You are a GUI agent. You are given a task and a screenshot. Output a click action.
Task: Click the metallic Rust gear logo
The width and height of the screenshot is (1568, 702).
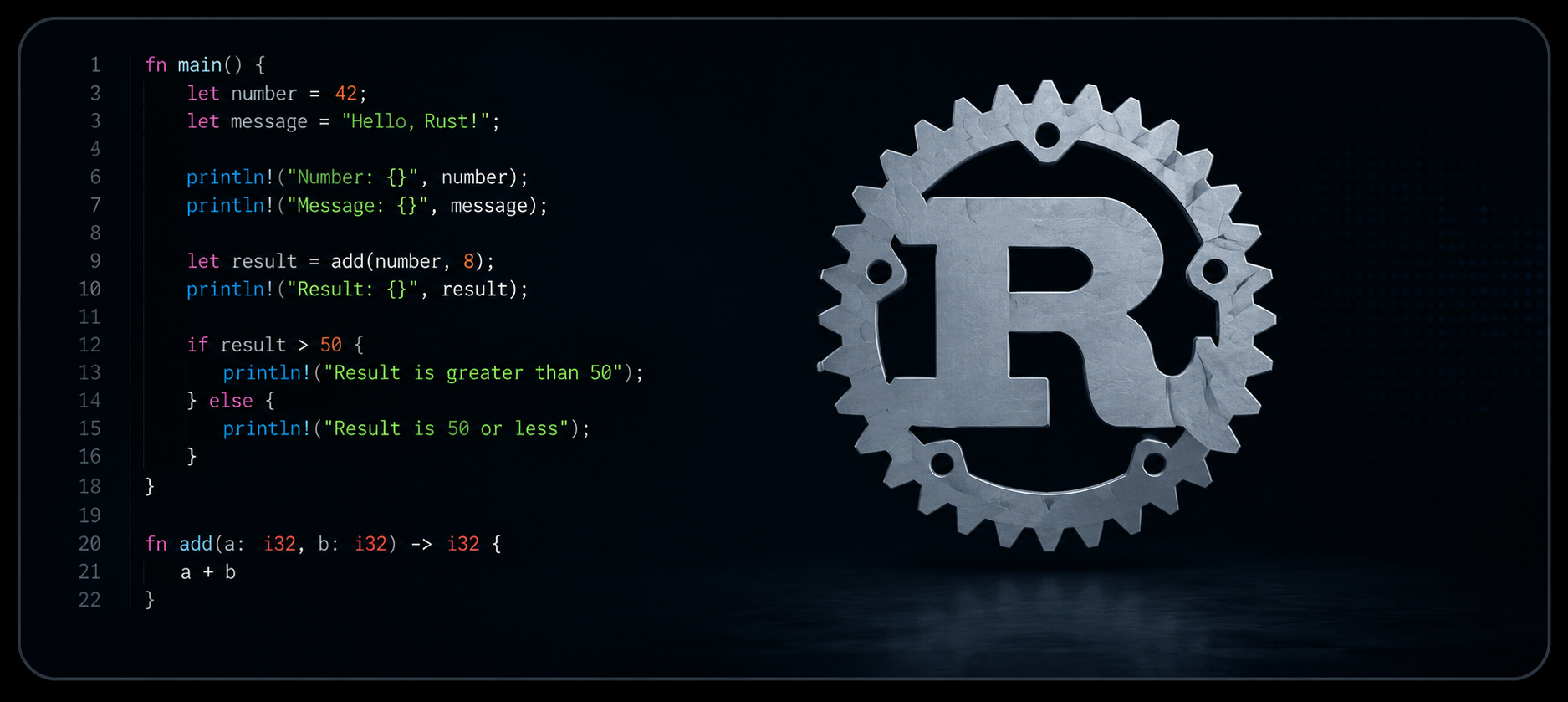click(x=1046, y=315)
